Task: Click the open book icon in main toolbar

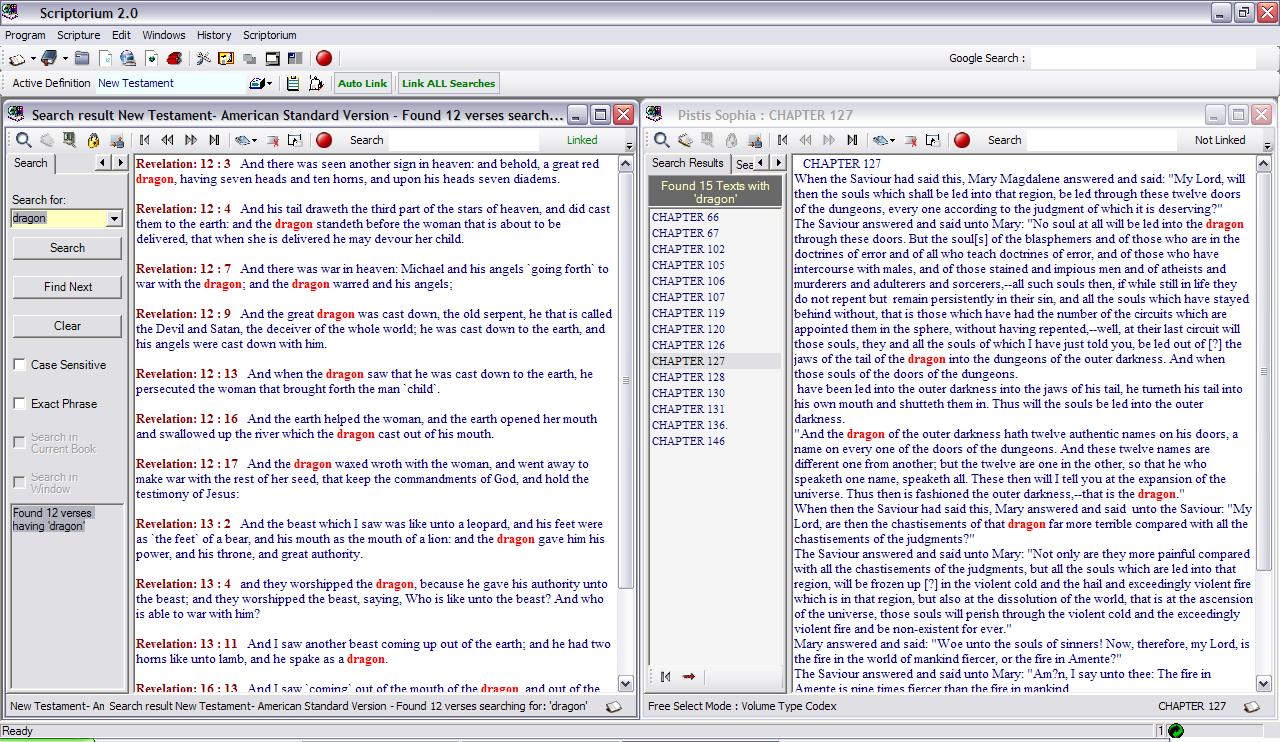Action: [x=17, y=59]
